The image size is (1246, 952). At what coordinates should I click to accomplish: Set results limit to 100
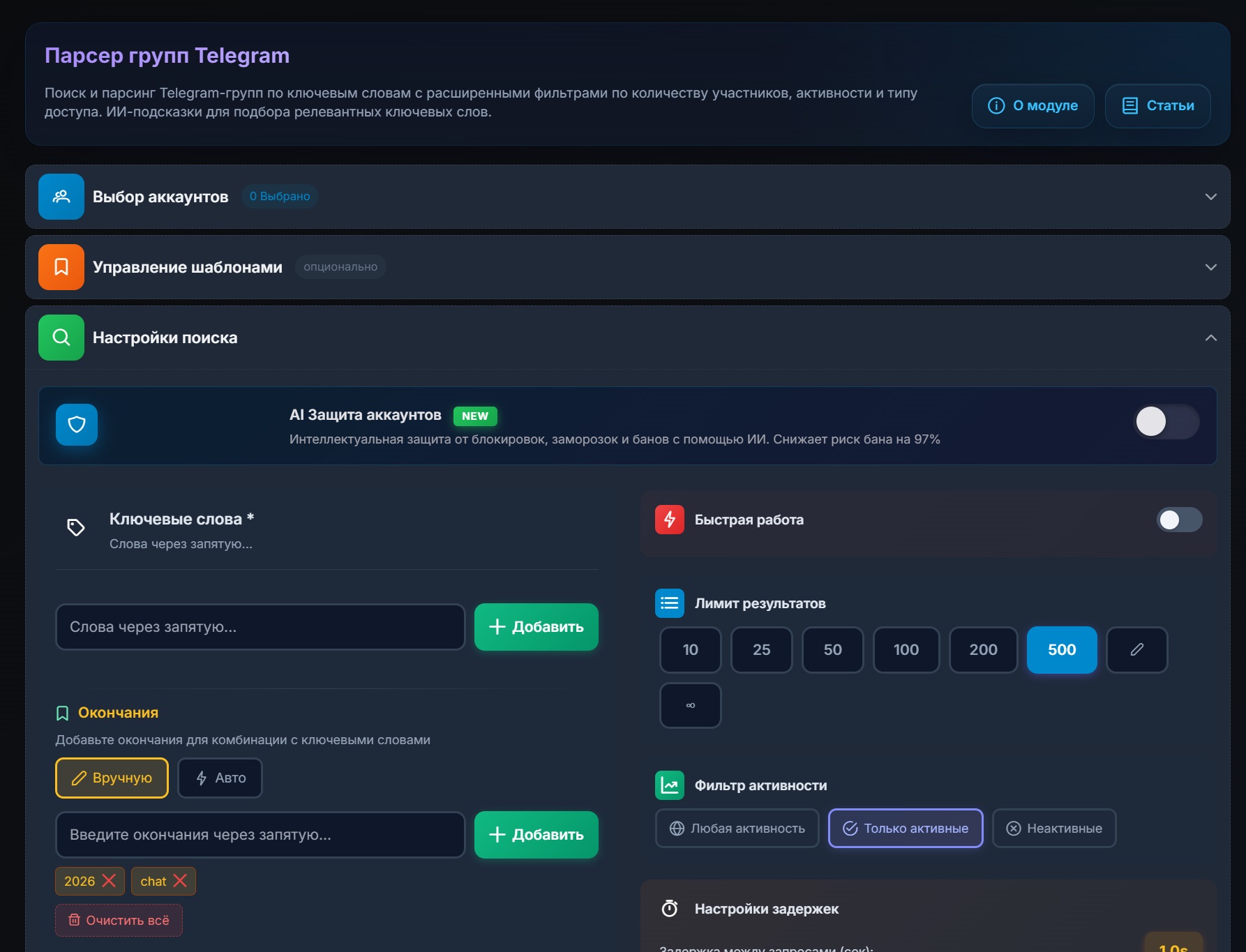pyautogui.click(x=906, y=650)
